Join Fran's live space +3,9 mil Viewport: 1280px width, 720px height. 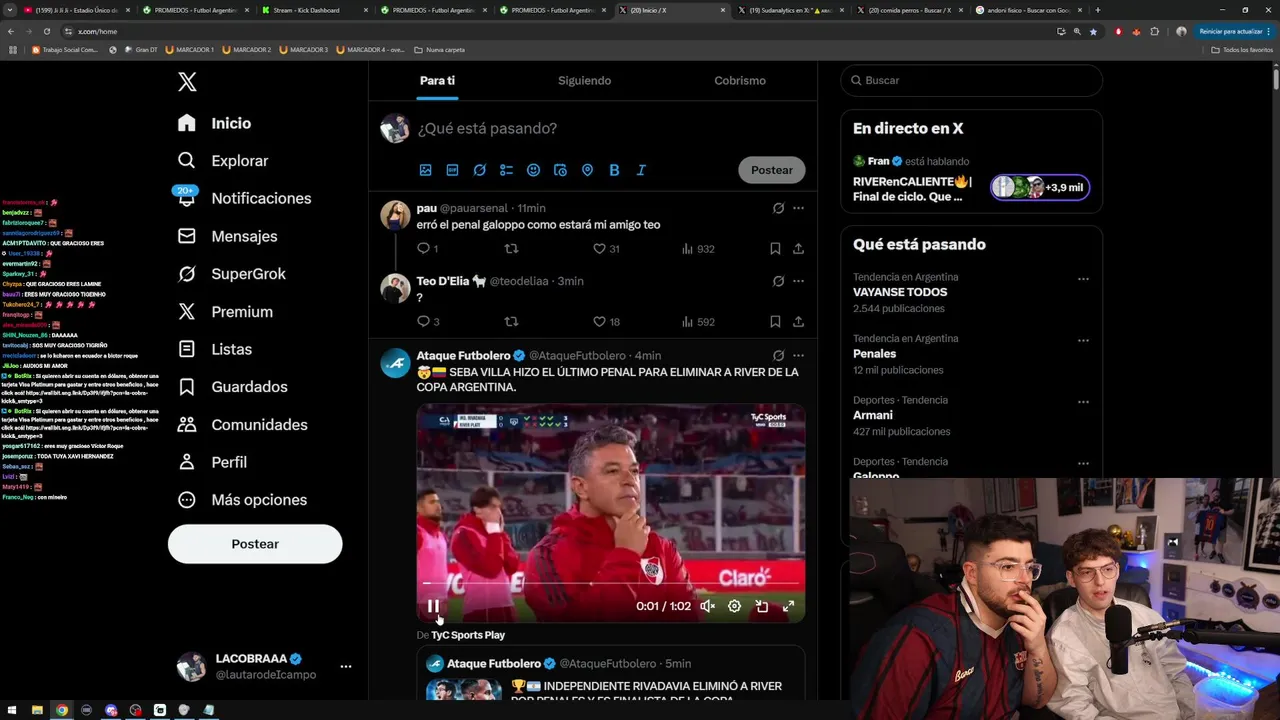[1040, 187]
